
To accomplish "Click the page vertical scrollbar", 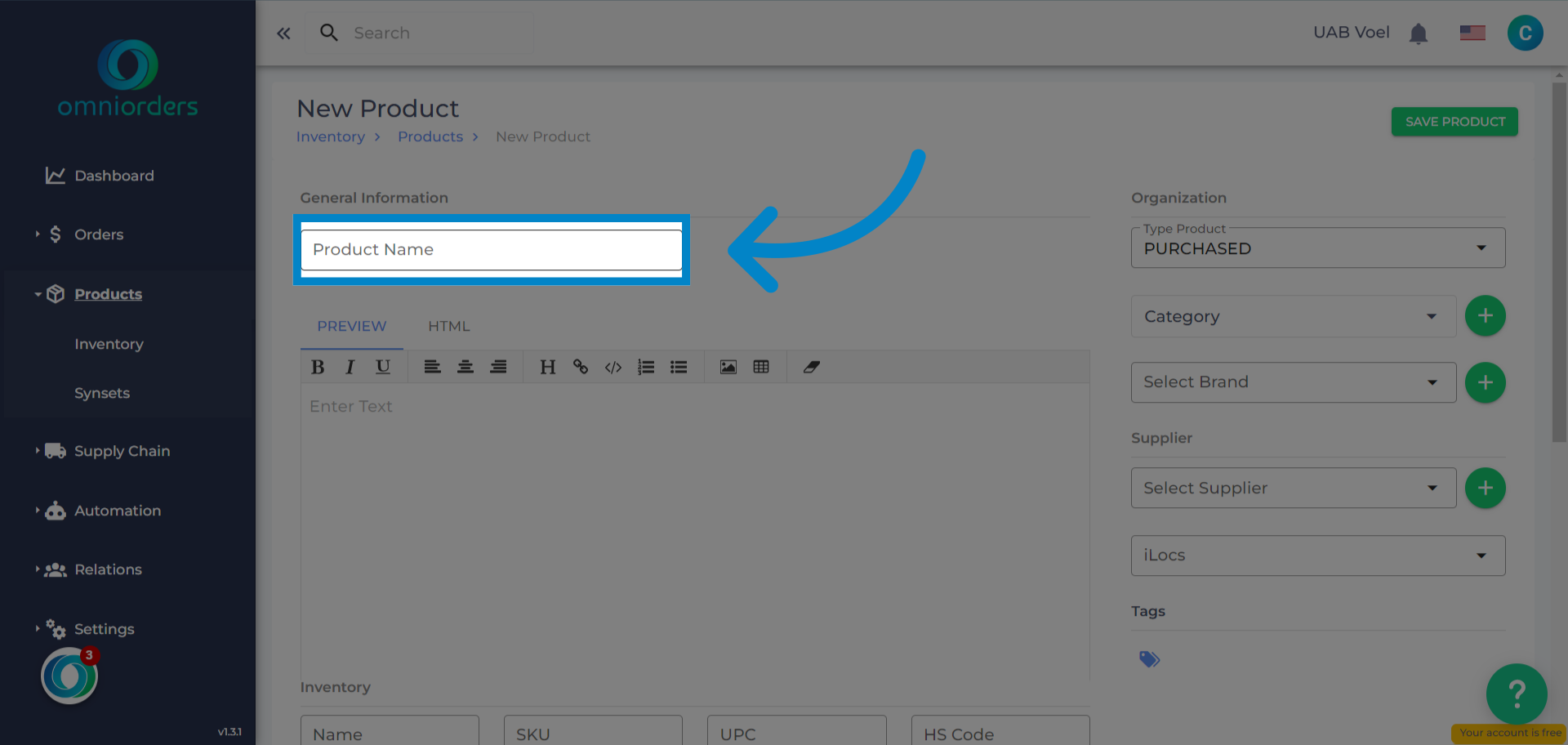I will tap(1559, 261).
